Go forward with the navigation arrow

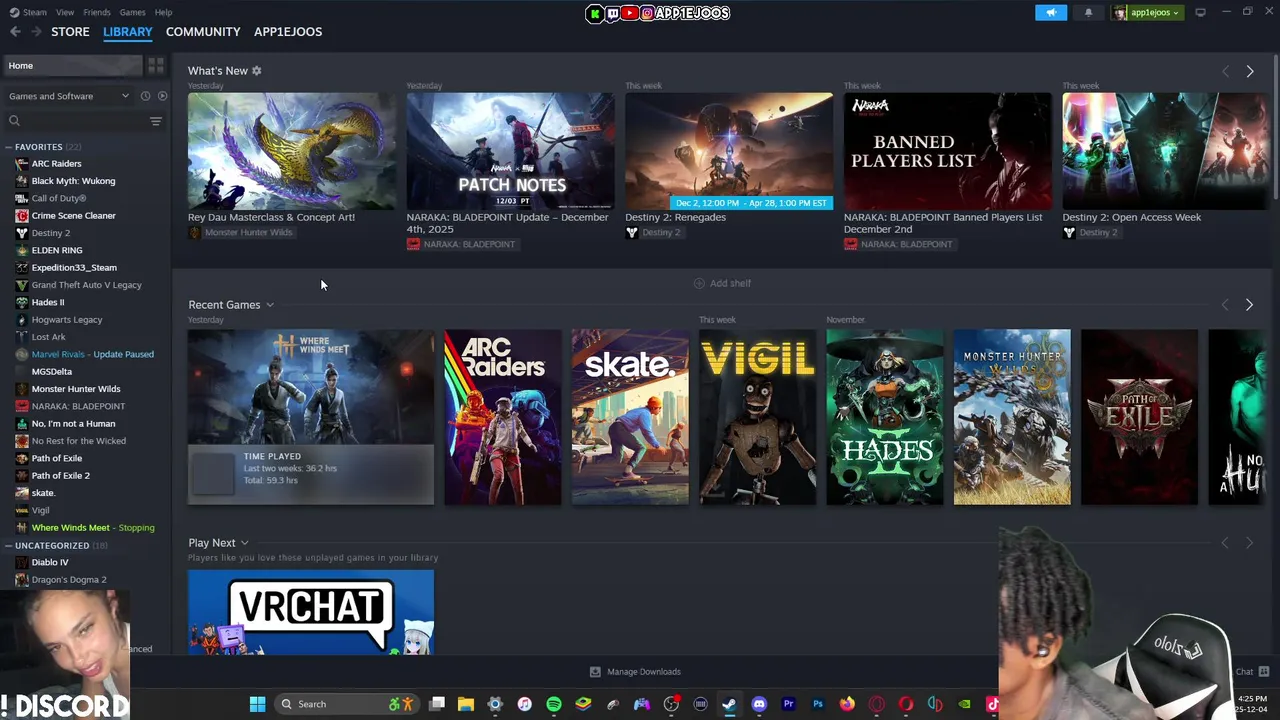point(37,32)
